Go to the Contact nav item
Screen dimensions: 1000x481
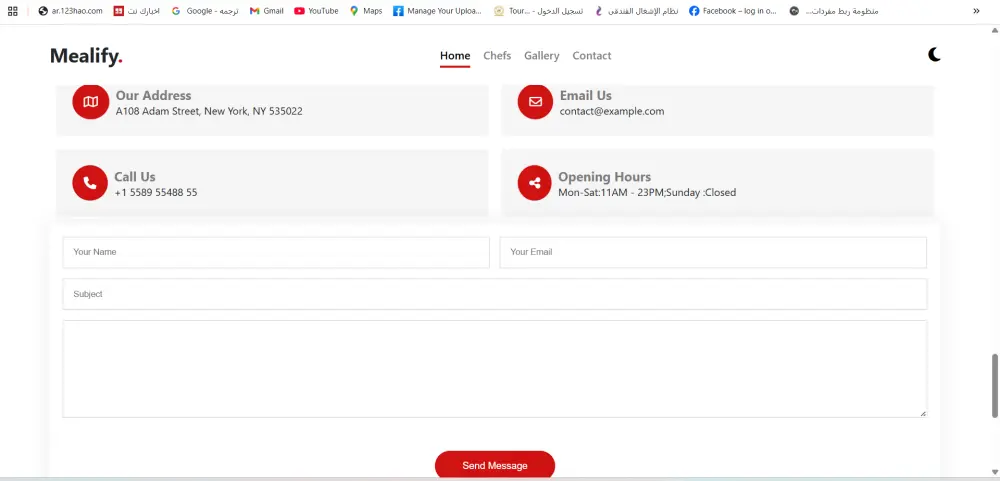pyautogui.click(x=591, y=56)
